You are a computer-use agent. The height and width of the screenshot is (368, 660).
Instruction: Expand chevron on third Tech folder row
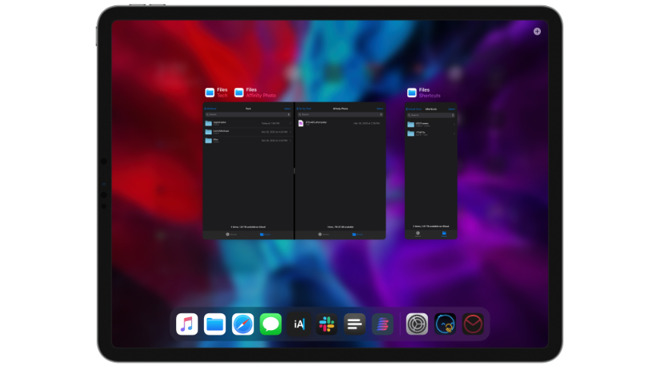(x=290, y=140)
